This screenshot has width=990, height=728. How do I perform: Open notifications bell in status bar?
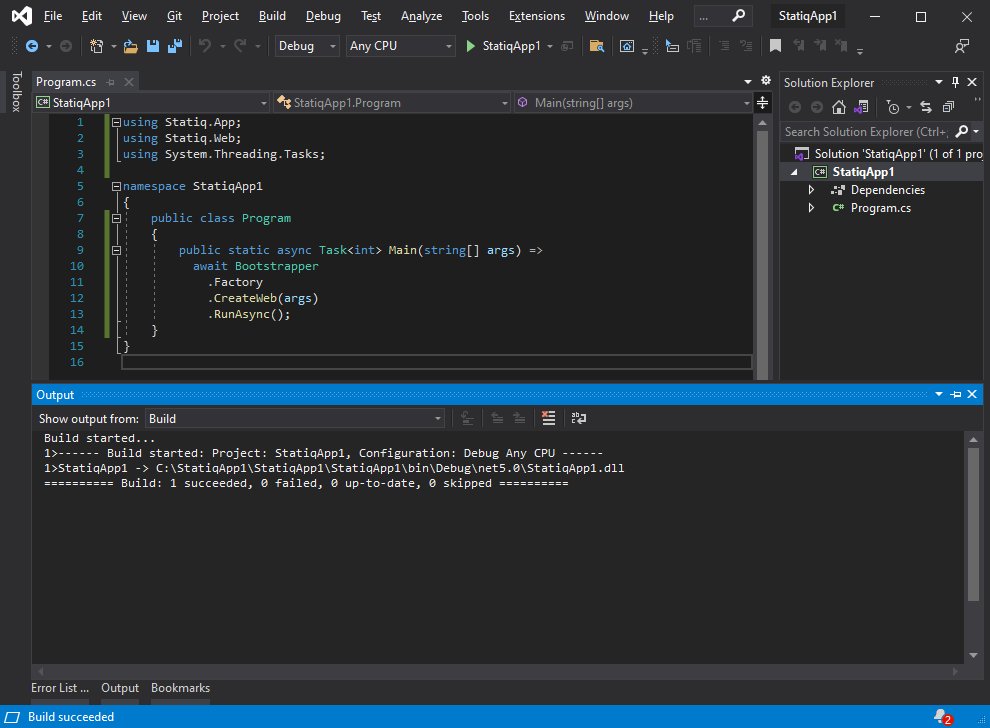coord(943,717)
